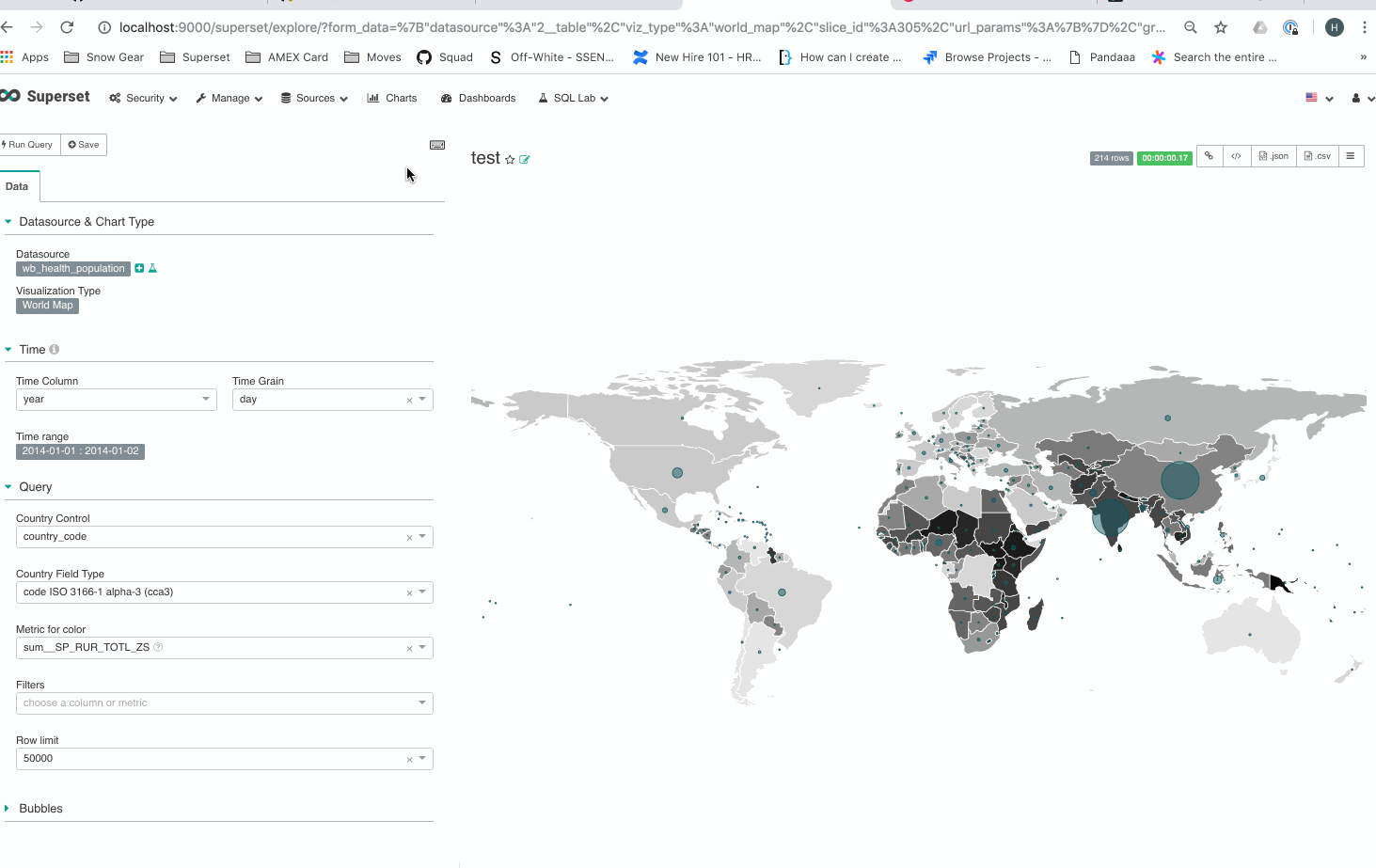Open the wb_health_population datasource
Image resolution: width=1376 pixels, height=868 pixels.
tap(73, 269)
